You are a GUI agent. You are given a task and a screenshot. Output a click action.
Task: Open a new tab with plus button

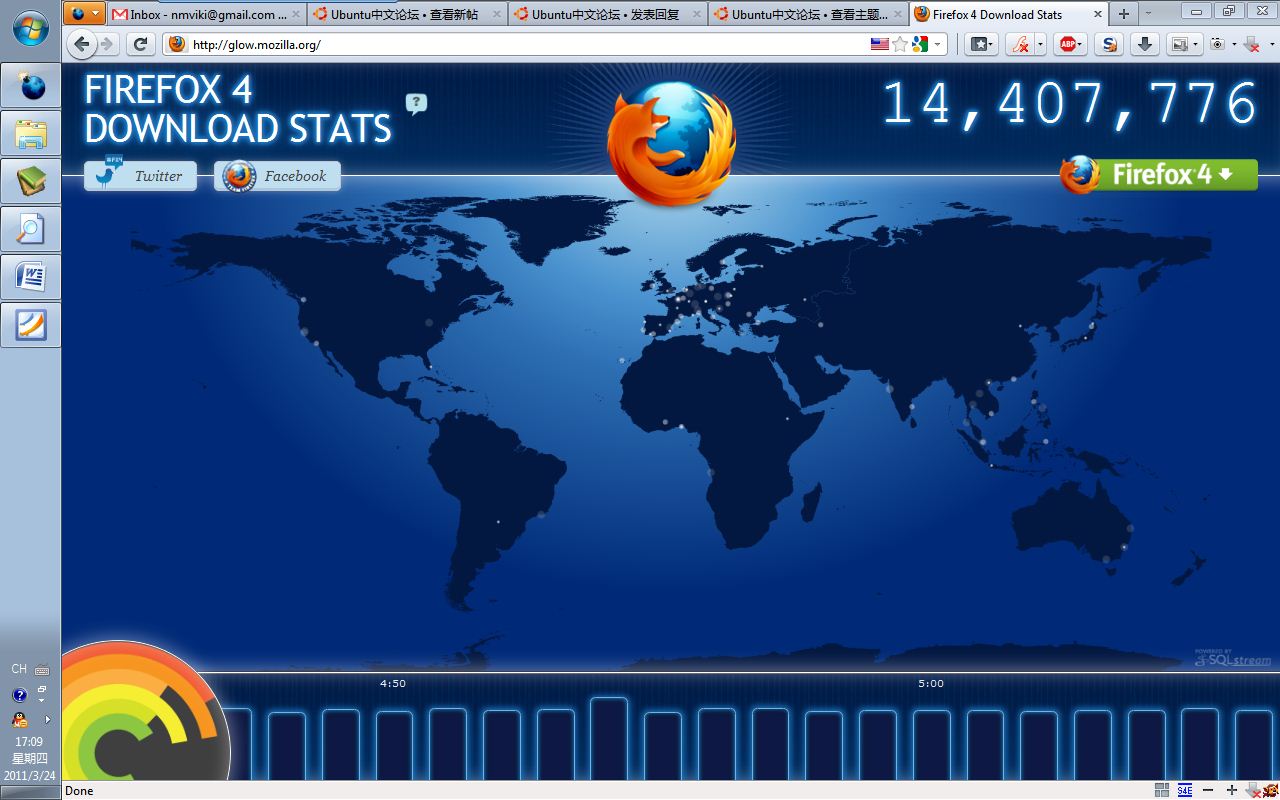point(1124,14)
